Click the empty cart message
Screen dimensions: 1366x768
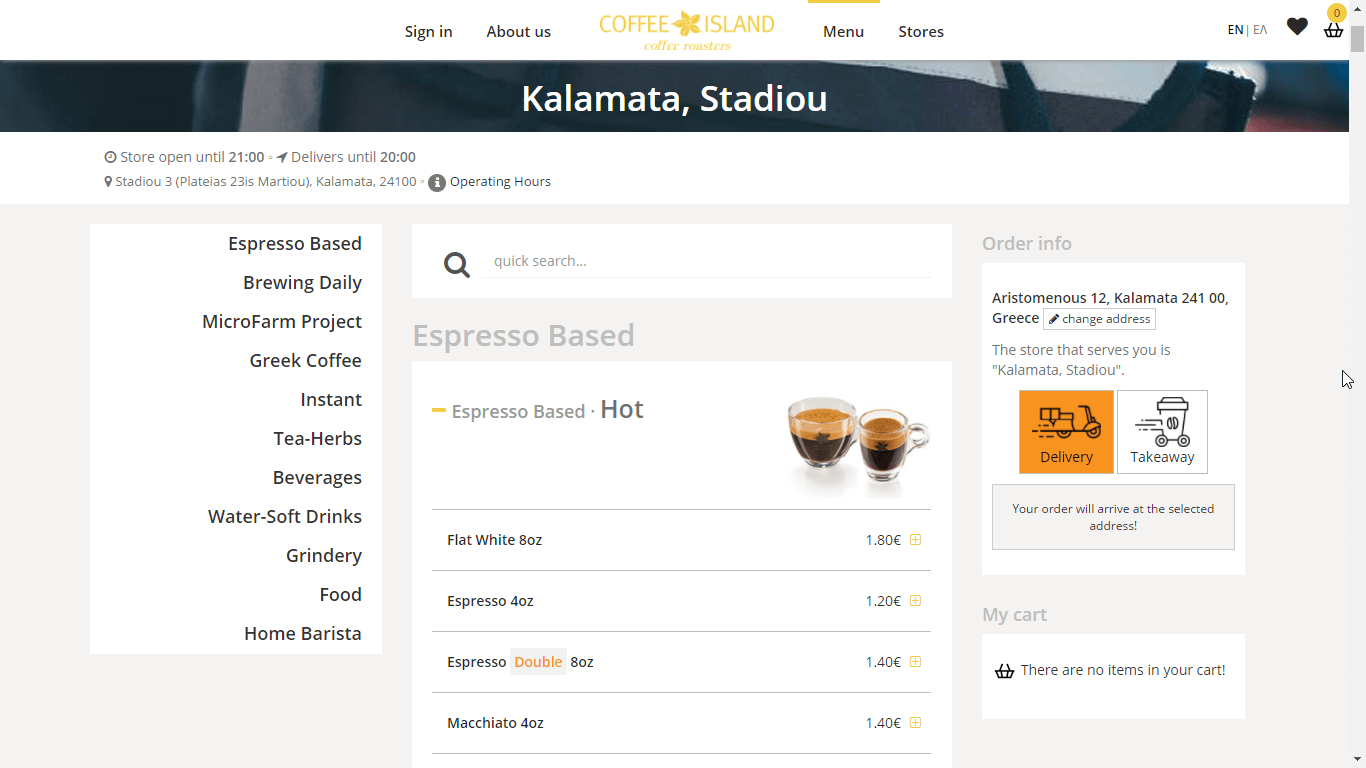coord(1122,670)
